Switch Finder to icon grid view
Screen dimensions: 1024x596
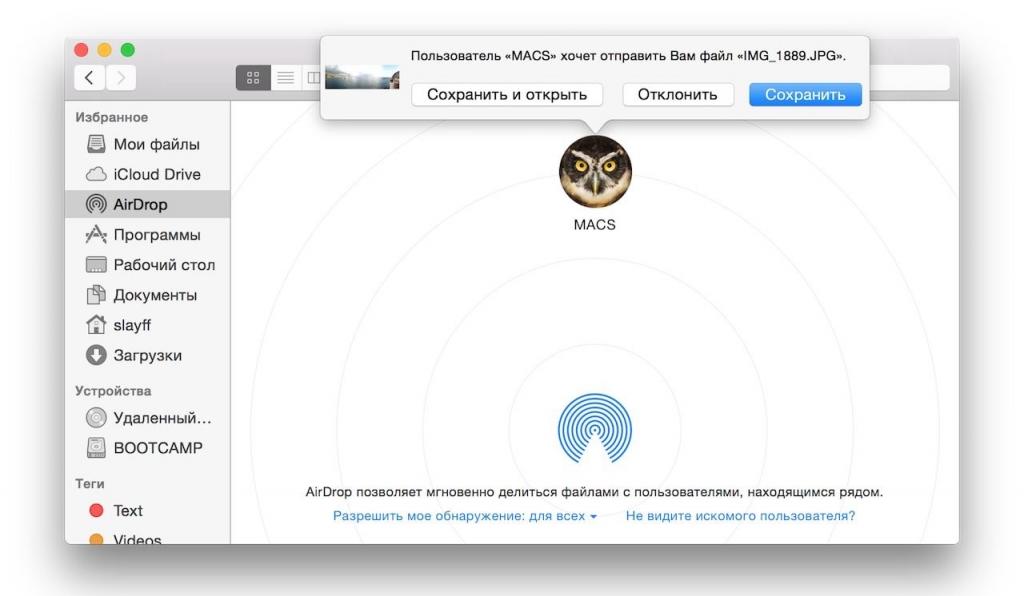click(253, 78)
